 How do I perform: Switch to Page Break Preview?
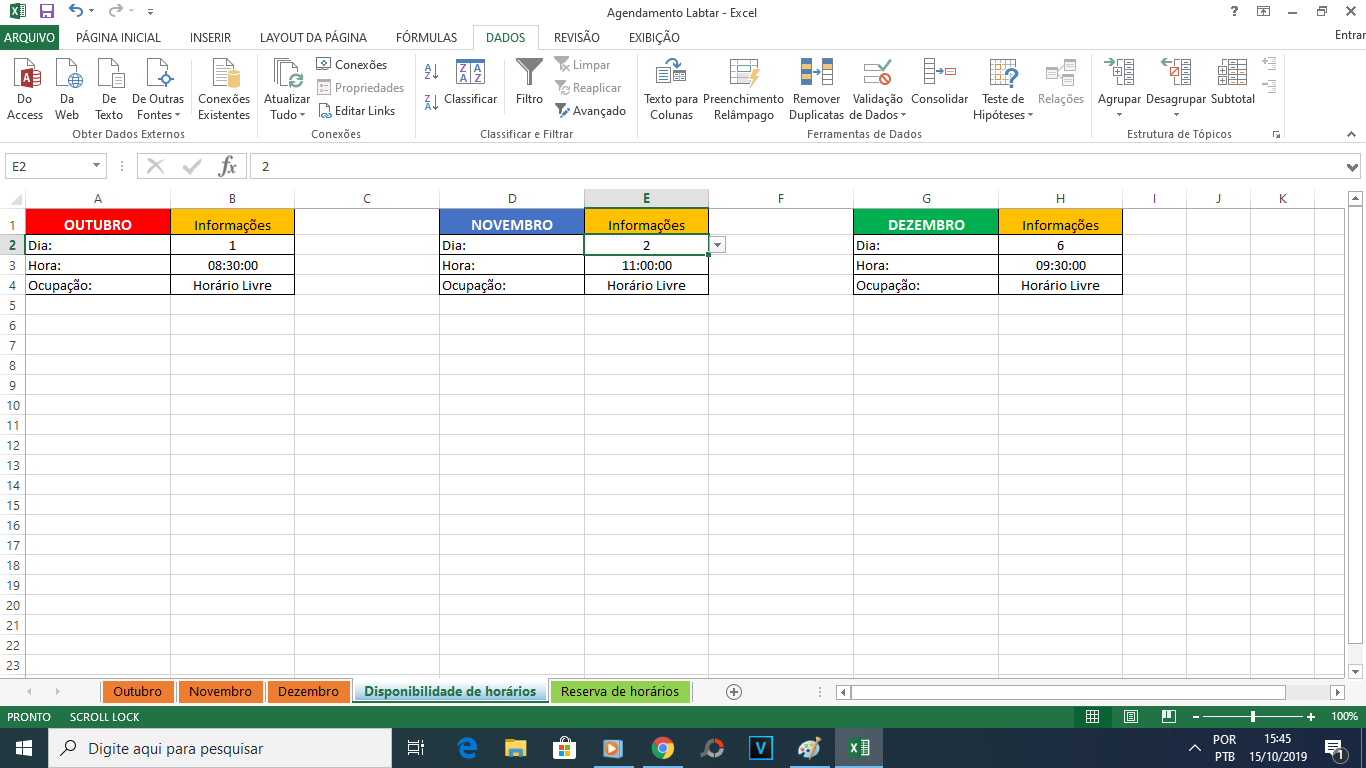point(1169,717)
